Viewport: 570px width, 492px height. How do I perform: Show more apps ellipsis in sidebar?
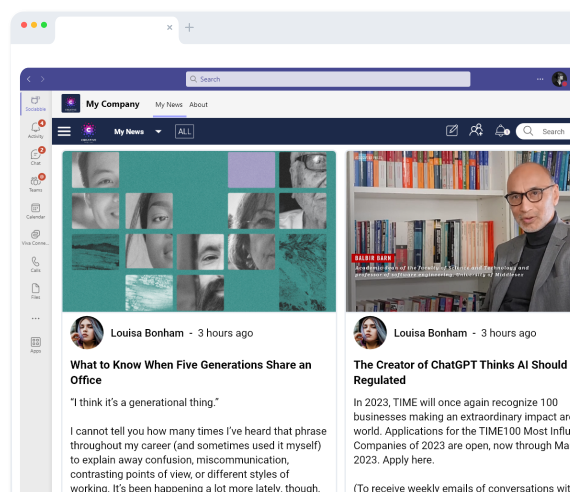pos(36,318)
